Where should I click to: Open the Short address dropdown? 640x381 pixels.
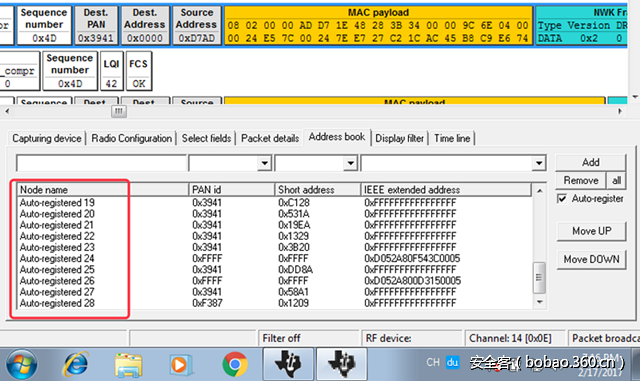350,163
